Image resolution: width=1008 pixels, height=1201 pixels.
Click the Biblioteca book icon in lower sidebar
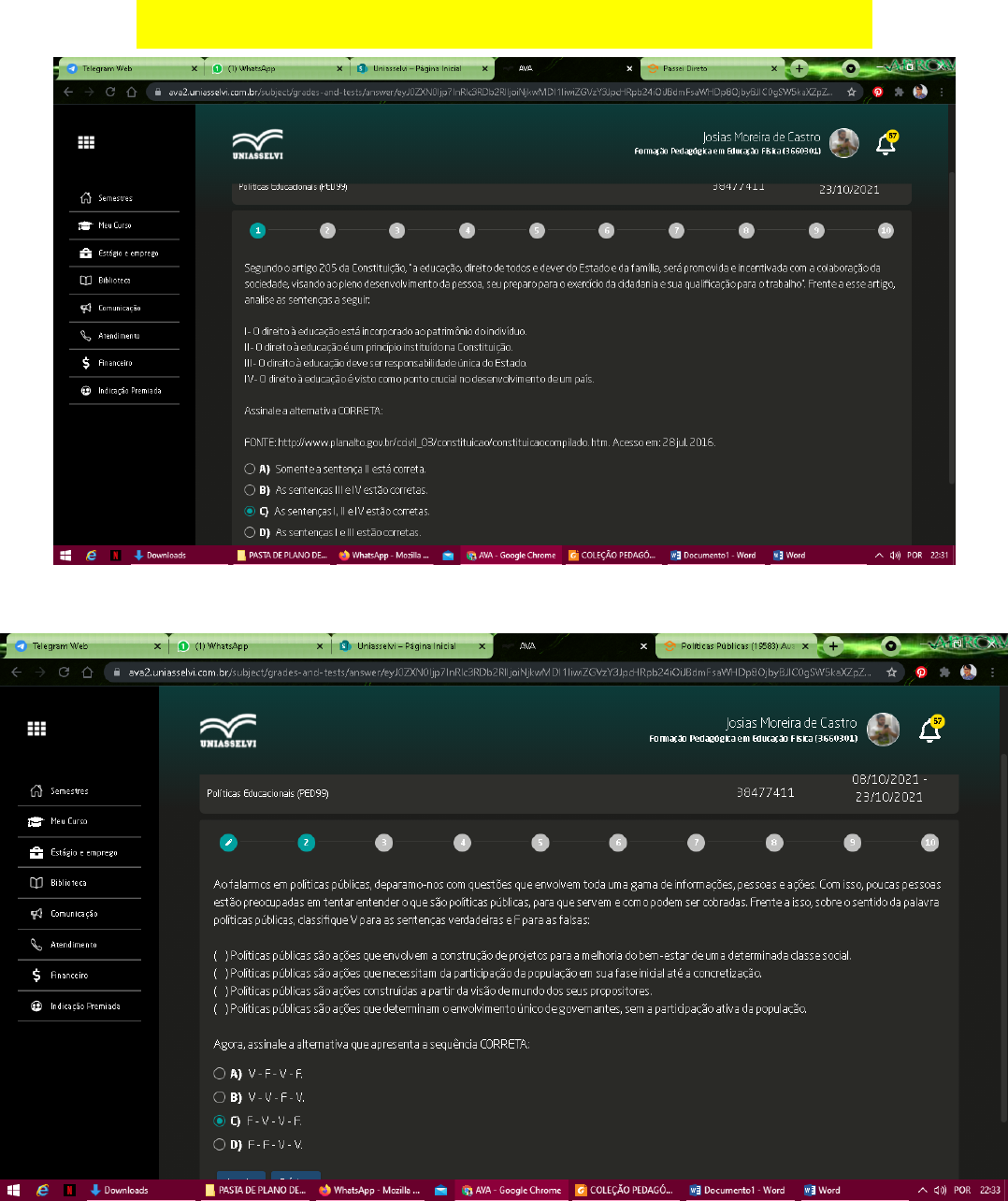(x=36, y=883)
